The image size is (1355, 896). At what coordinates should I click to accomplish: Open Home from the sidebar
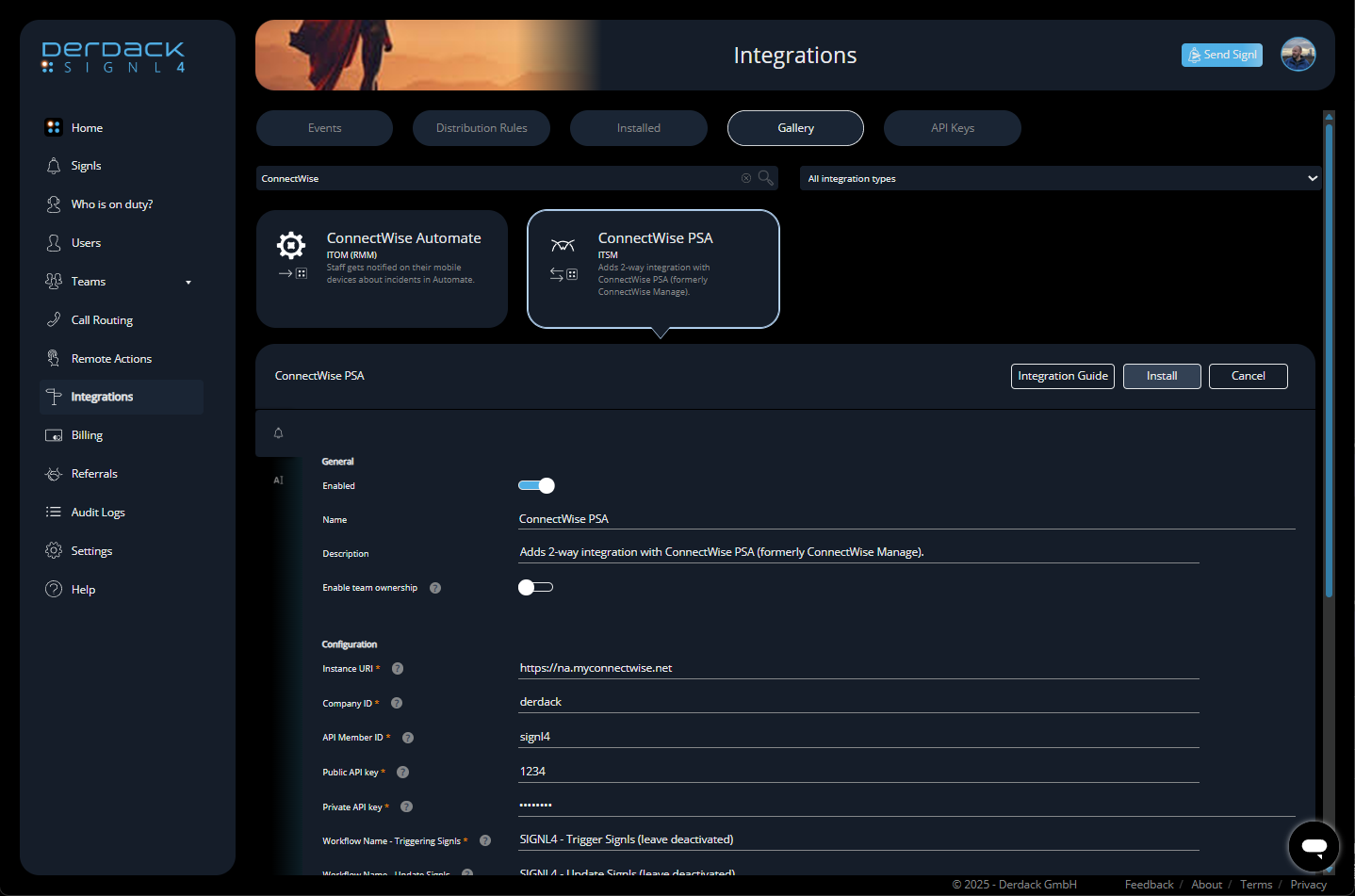point(87,128)
